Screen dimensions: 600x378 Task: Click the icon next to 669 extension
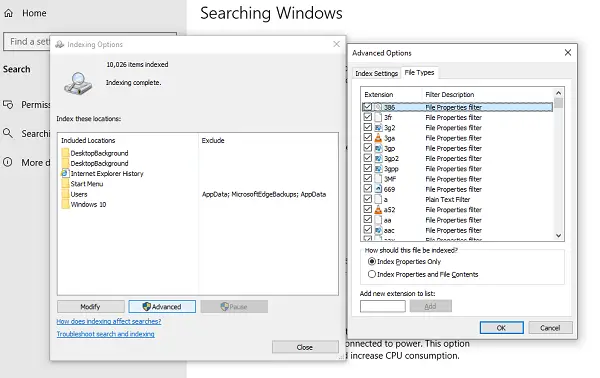coord(378,189)
